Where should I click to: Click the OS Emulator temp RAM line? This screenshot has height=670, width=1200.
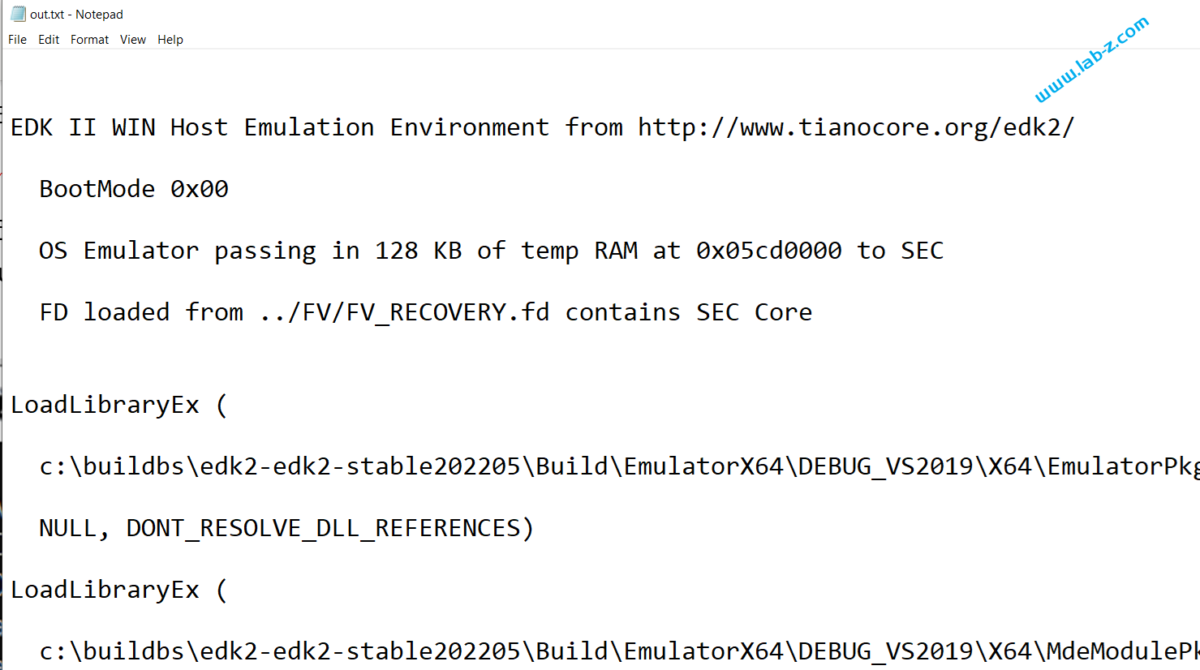(x=400, y=250)
